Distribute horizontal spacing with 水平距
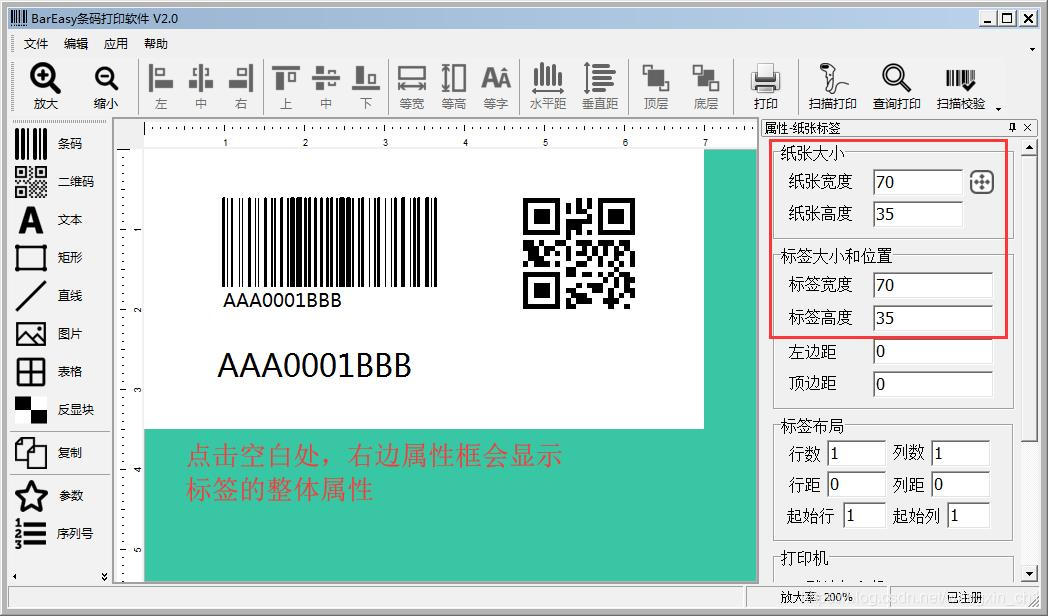This screenshot has width=1048, height=616. coord(547,86)
